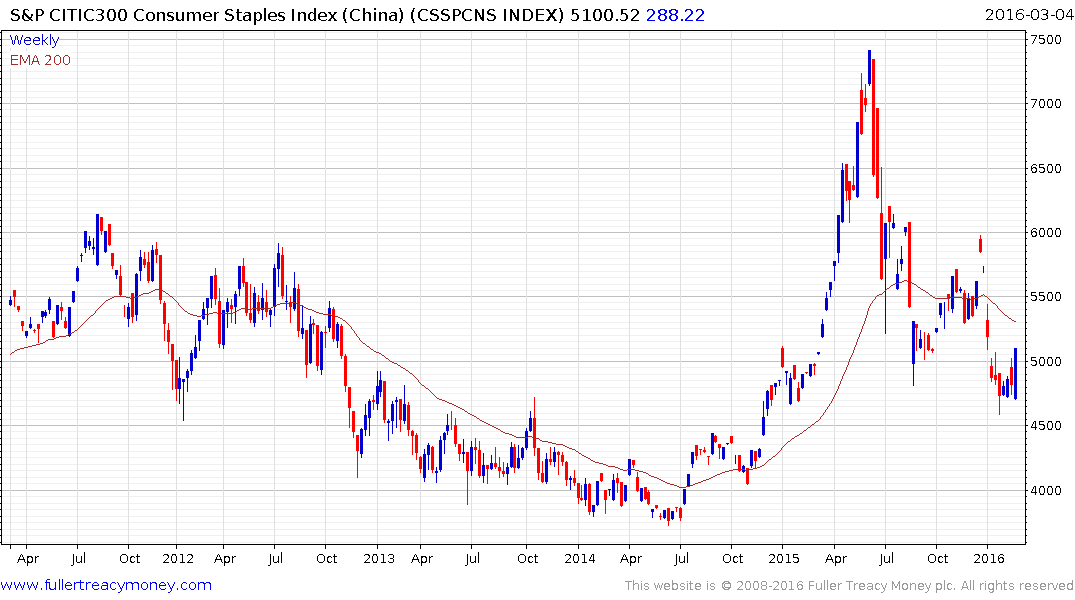Click the date 2016-03-04
The width and height of the screenshot is (1075, 600).
[x=1028, y=14]
